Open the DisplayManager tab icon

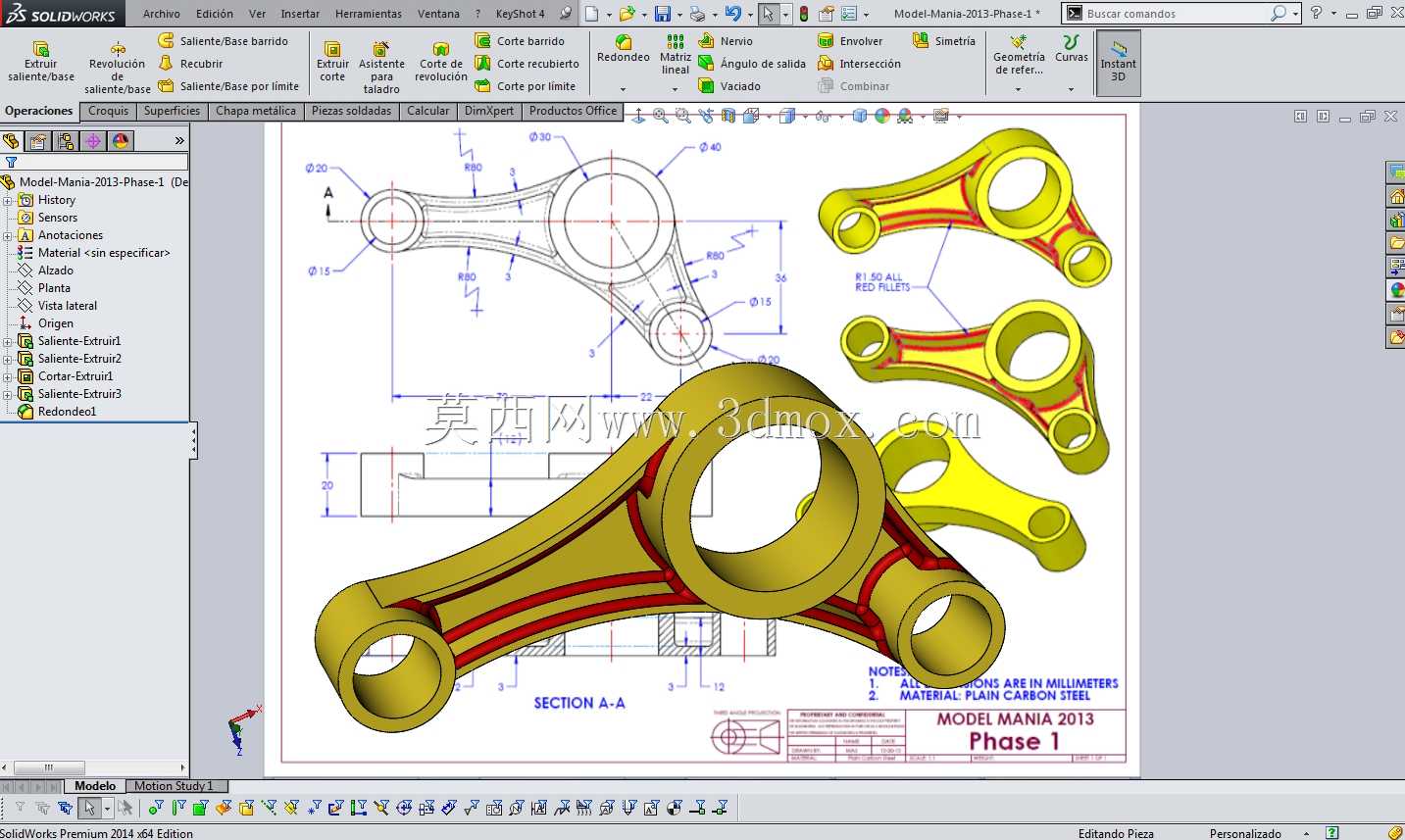pyautogui.click(x=121, y=141)
